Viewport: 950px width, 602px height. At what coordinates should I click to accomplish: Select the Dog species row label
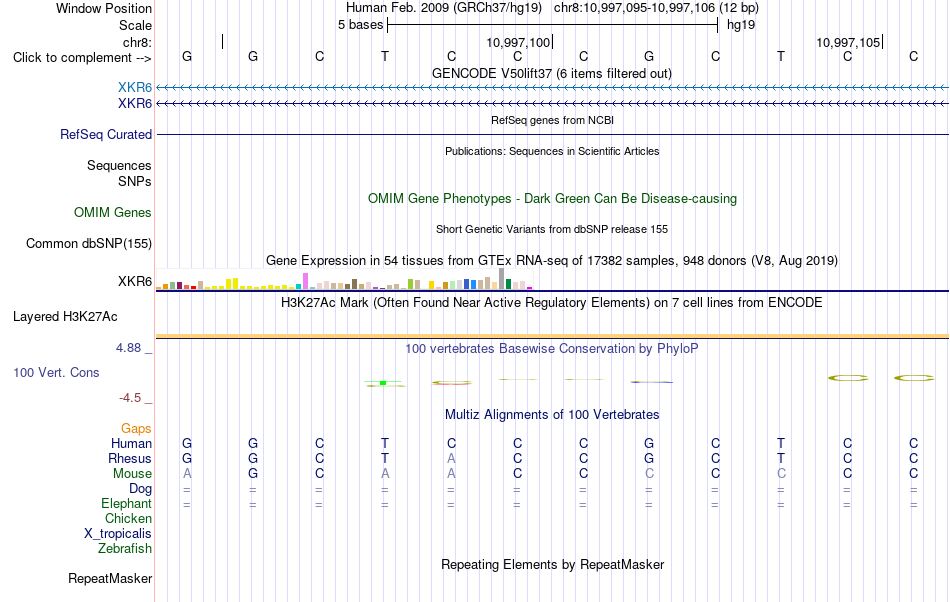140,489
